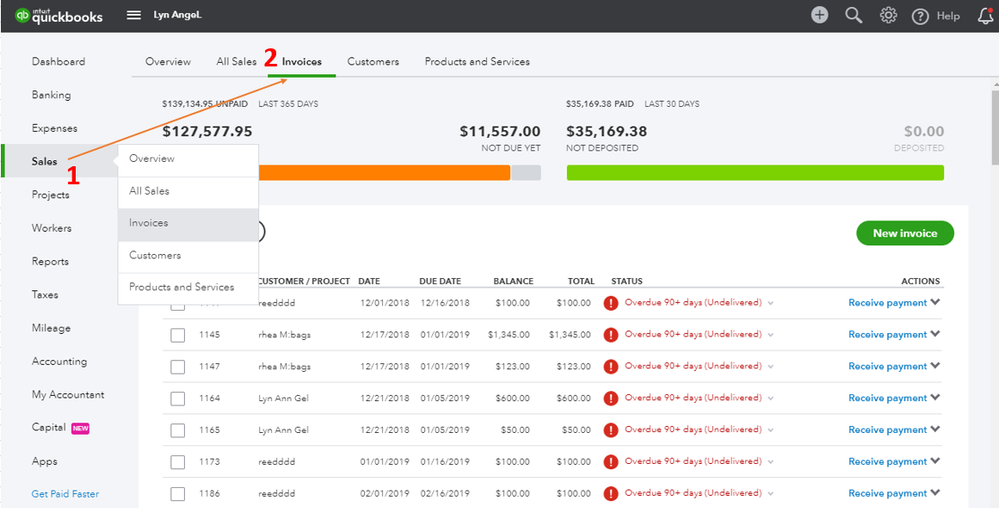Screen dimensions: 999x508
Task: Open the Settings gear icon
Action: pos(888,16)
